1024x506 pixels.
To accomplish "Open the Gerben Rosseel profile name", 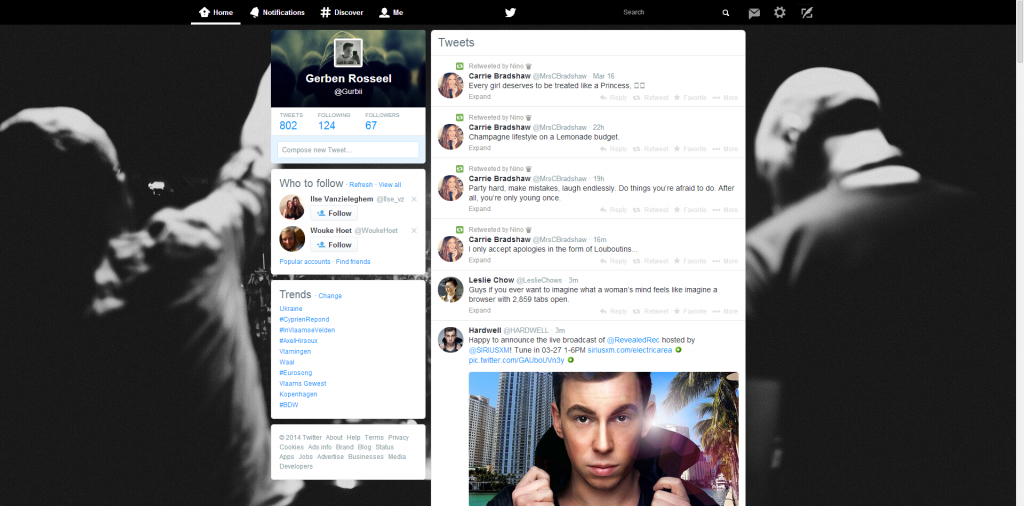I will [348, 78].
